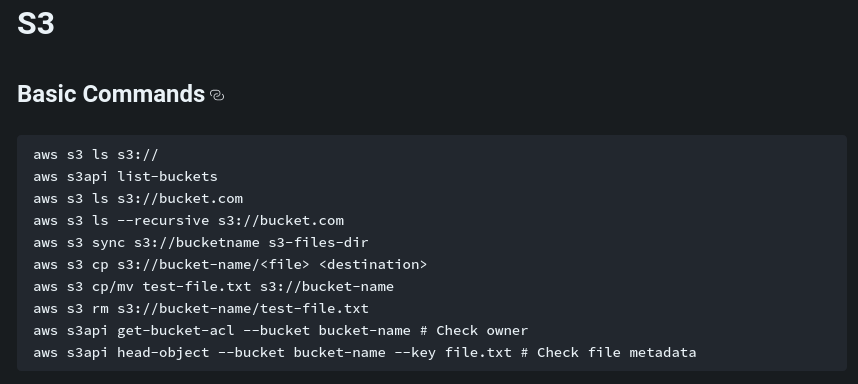The image size is (858, 384).
Task: Click the 'head-object' command text
Action: pos(163,352)
